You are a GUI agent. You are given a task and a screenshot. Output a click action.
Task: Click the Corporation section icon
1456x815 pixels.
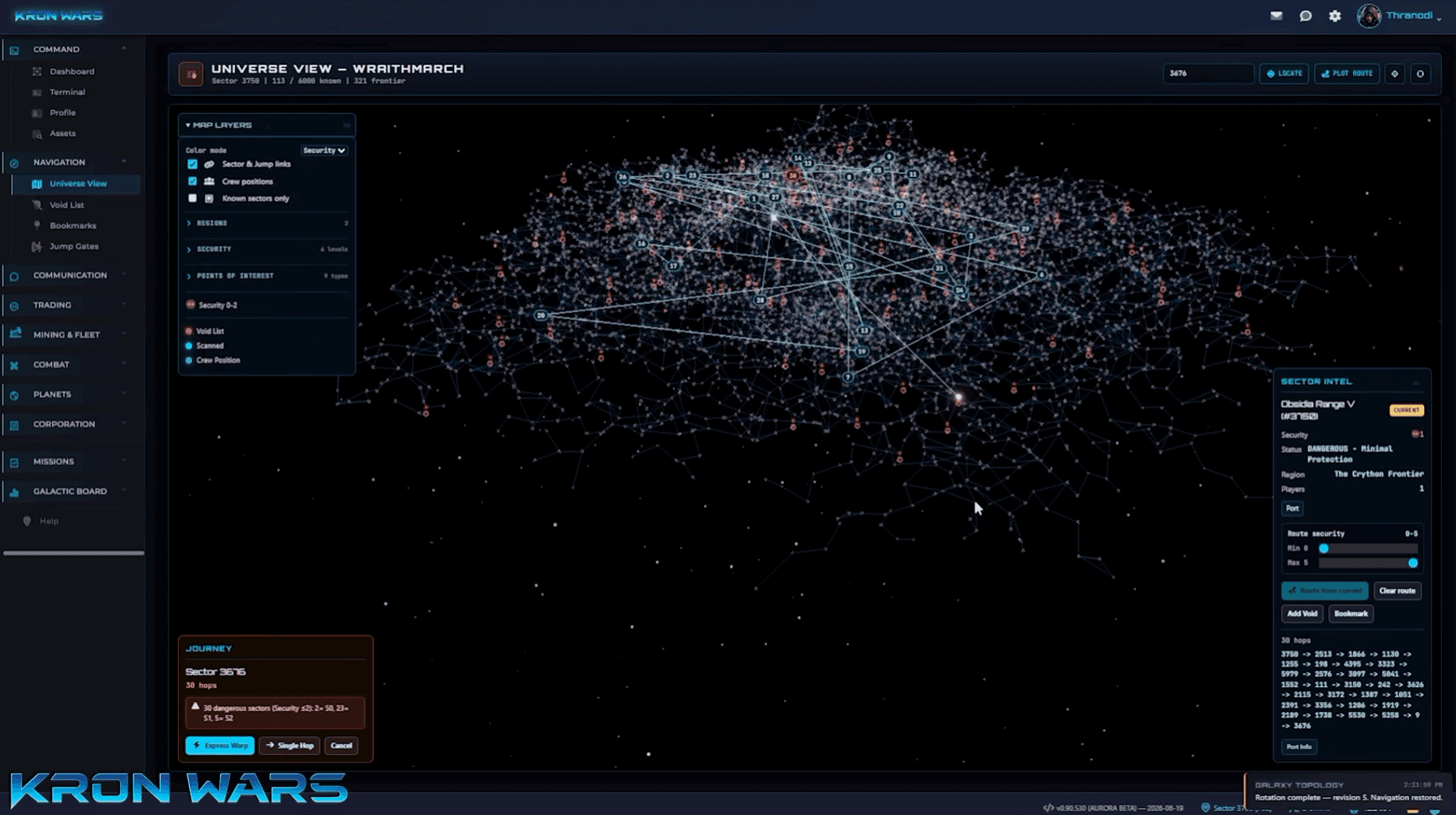coord(14,425)
